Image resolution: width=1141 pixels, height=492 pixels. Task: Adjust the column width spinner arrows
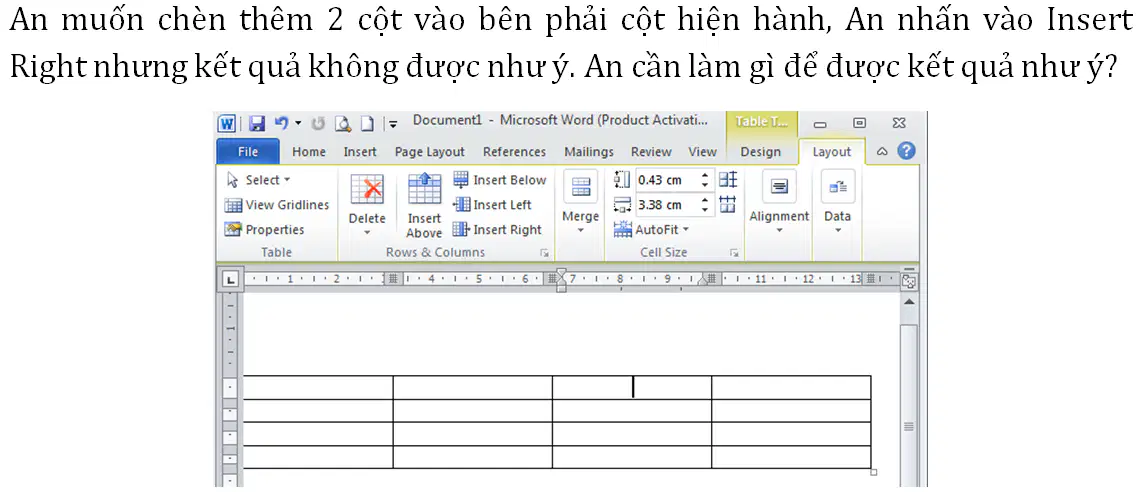pyautogui.click(x=704, y=205)
